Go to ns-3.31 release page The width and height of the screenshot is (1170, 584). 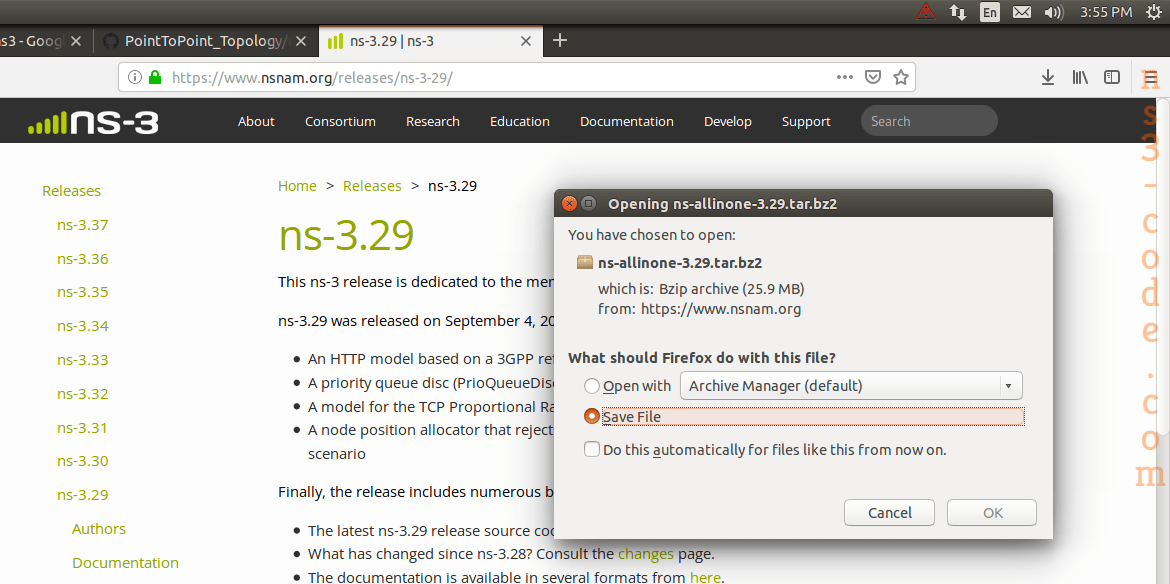83,428
